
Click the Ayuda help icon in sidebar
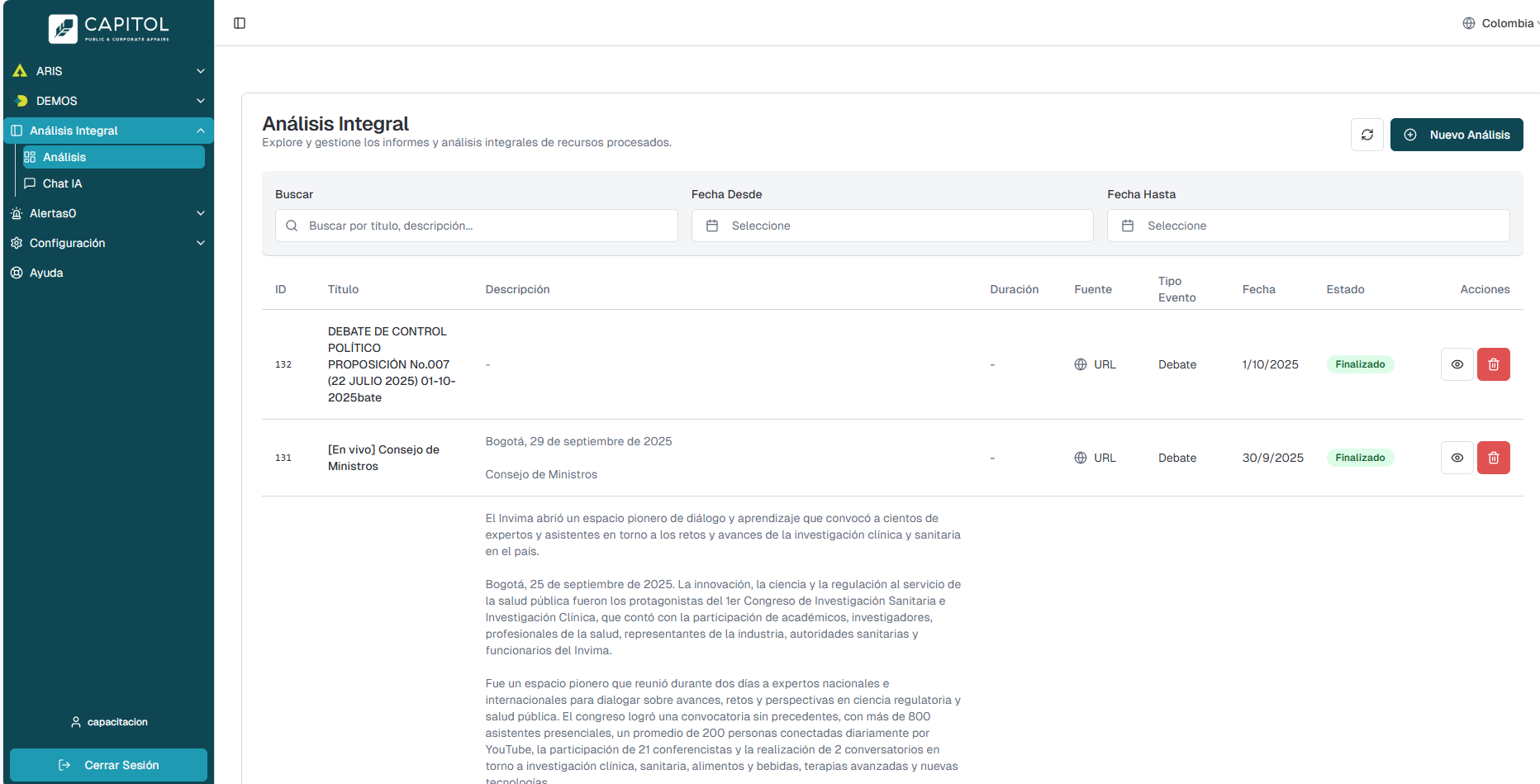(16, 273)
